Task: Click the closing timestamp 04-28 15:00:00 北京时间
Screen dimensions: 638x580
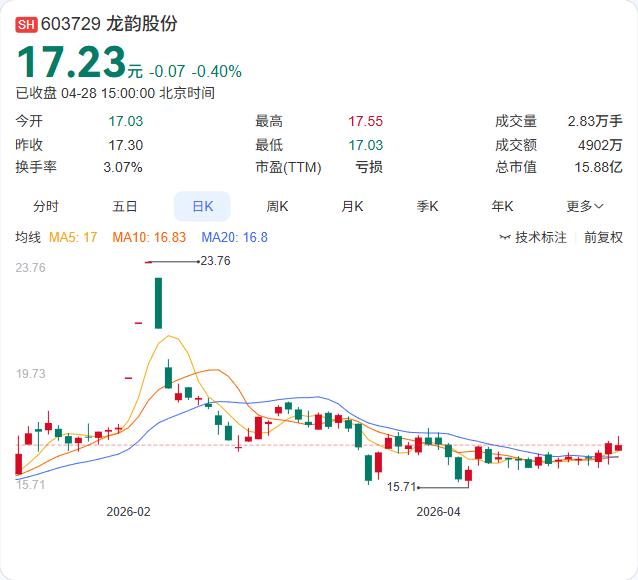Action: pos(138,93)
